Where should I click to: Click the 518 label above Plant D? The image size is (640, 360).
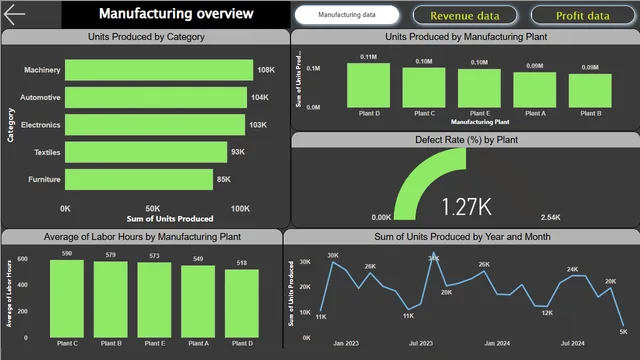[x=242, y=263]
